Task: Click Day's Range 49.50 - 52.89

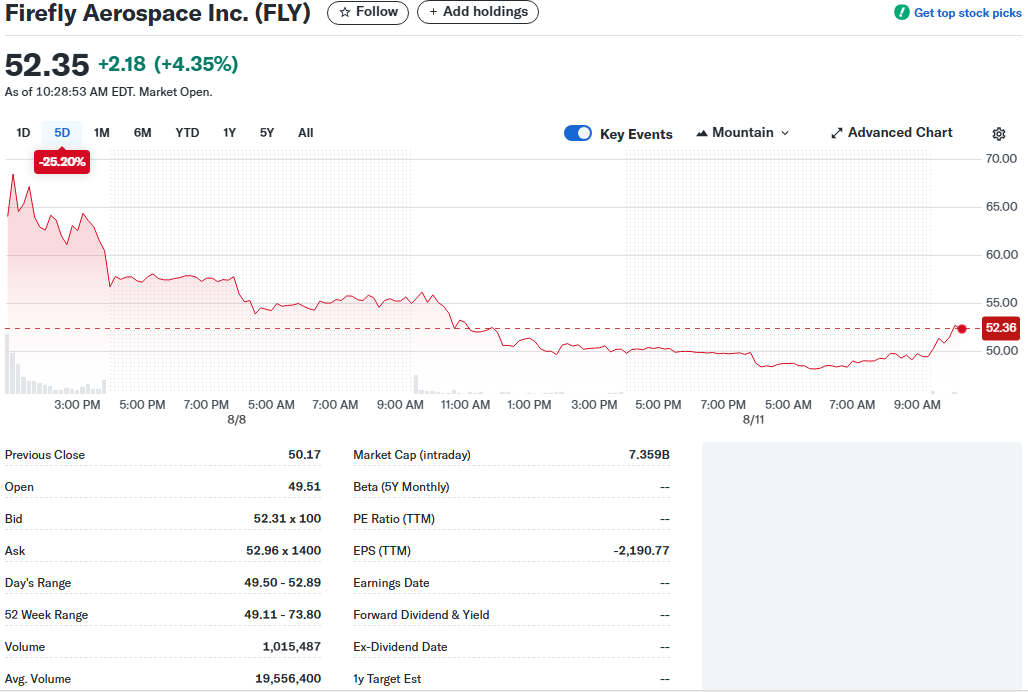Action: coord(283,583)
